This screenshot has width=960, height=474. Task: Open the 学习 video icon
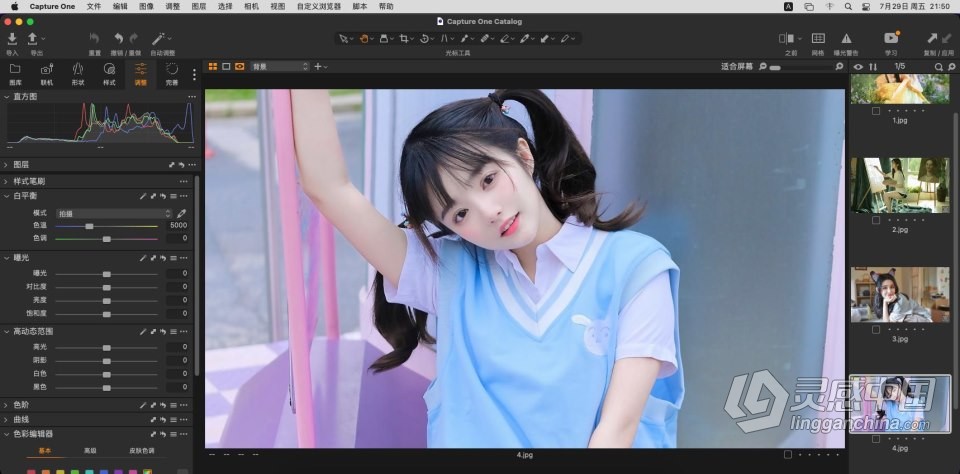pos(891,39)
